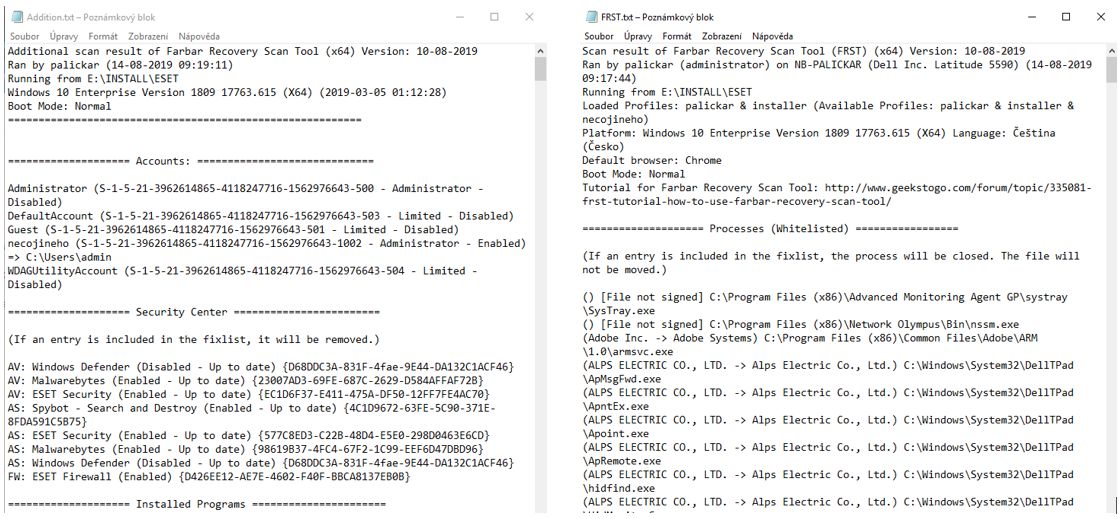Viewport: 1119px width, 519px height.
Task: Open Nápověda menu in FRST.txt window
Action: (772, 36)
